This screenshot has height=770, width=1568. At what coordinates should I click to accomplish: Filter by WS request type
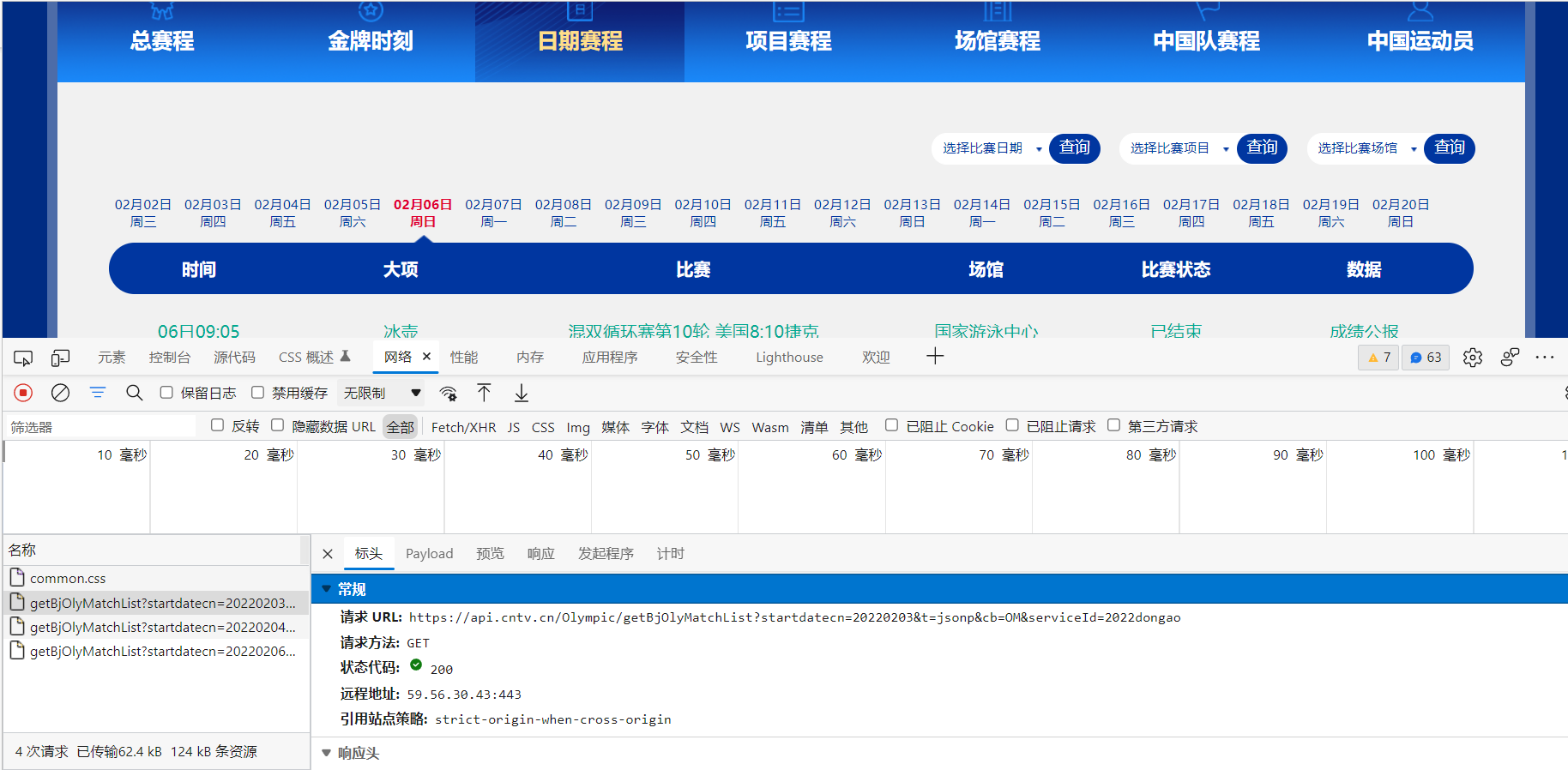pyautogui.click(x=730, y=427)
